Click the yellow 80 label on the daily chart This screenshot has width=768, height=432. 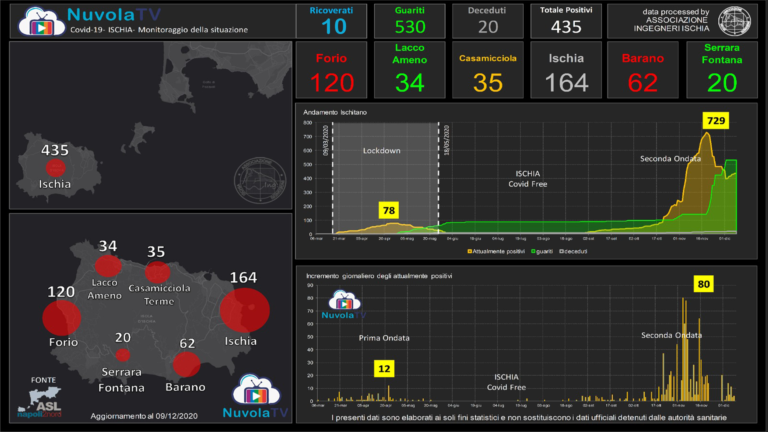tap(703, 283)
